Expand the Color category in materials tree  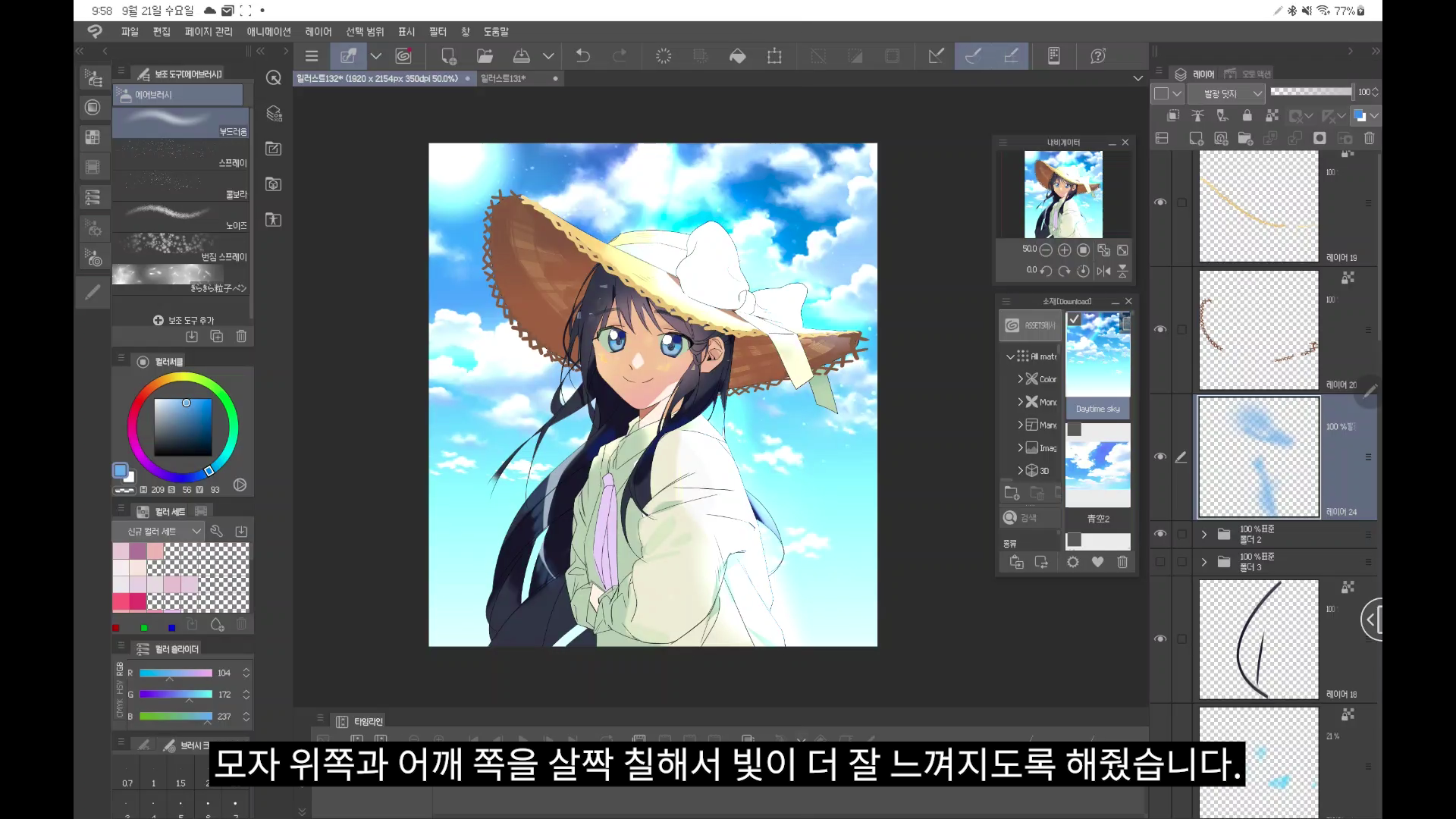[1021, 379]
